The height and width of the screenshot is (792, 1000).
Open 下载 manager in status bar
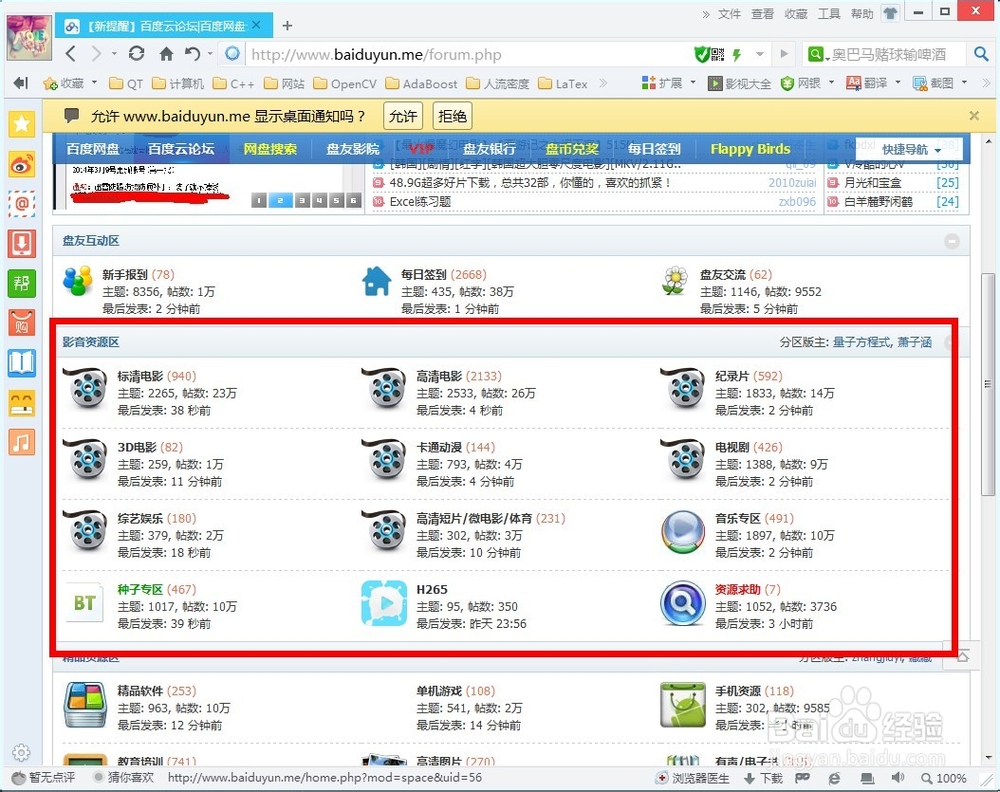tap(763, 778)
